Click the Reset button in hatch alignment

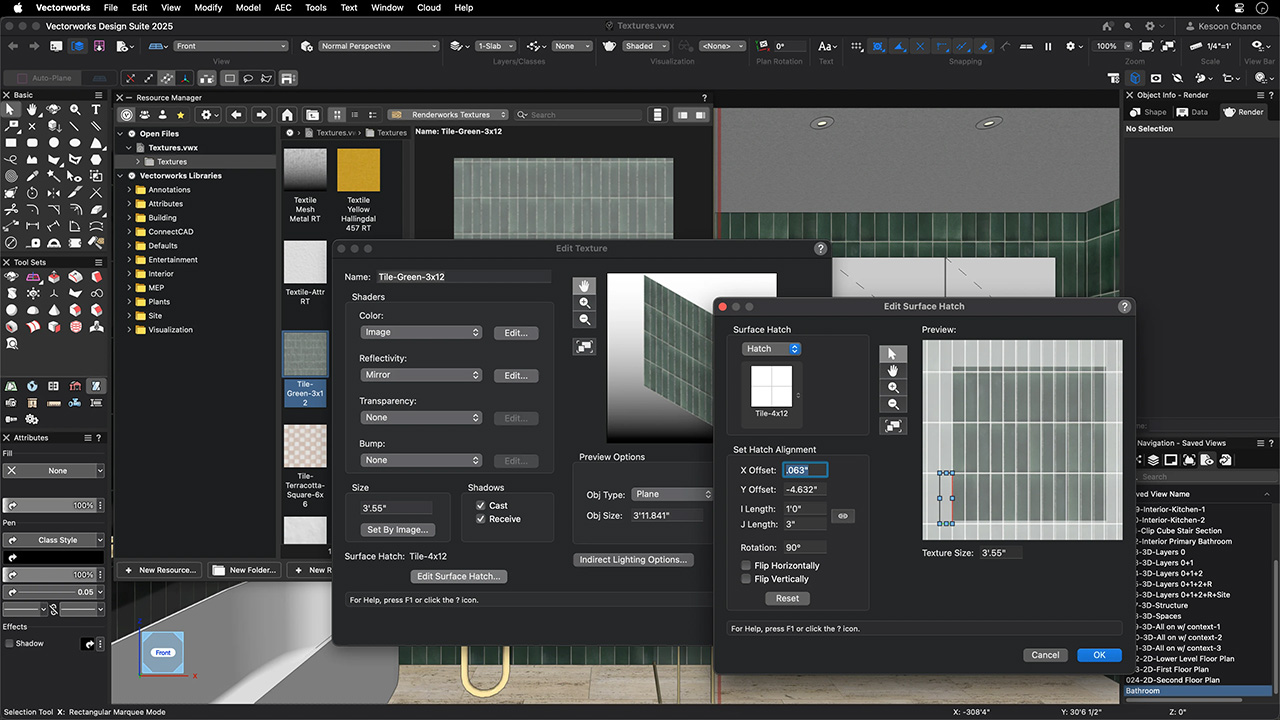787,598
